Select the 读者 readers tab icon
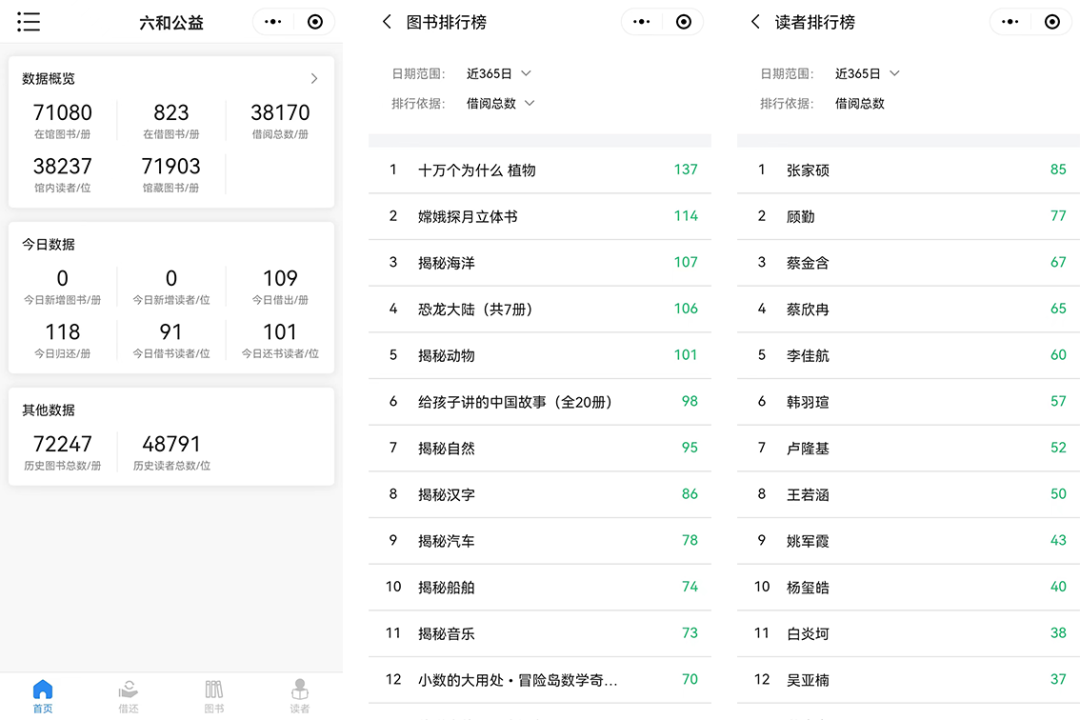Viewport: 1080px width, 720px height. click(300, 692)
